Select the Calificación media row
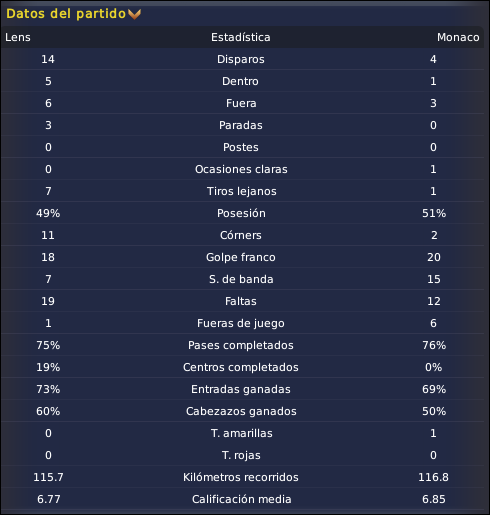Viewport: 490px width, 515px height. click(242, 499)
